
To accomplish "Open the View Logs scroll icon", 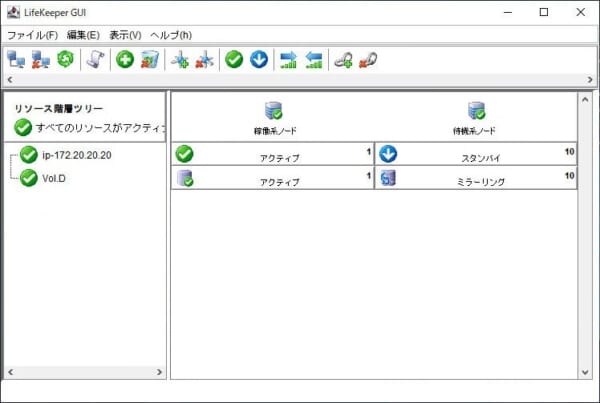I will [x=95, y=59].
